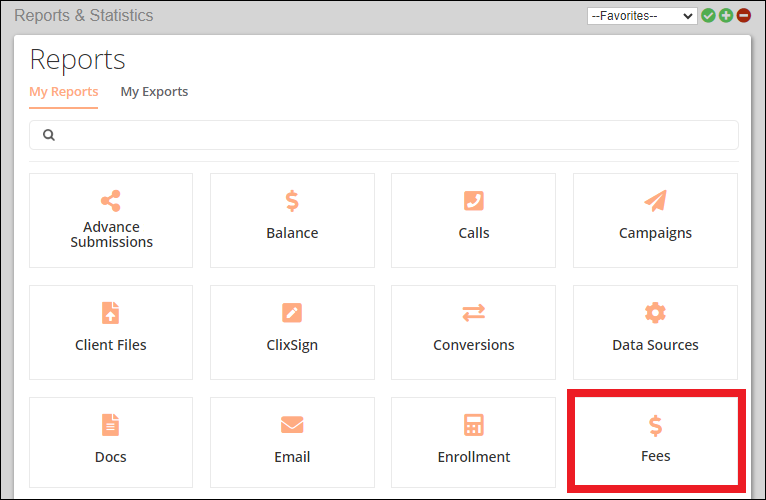Screen dimensions: 766x500
Task: Select the Calls phone icon
Action: (x=473, y=201)
